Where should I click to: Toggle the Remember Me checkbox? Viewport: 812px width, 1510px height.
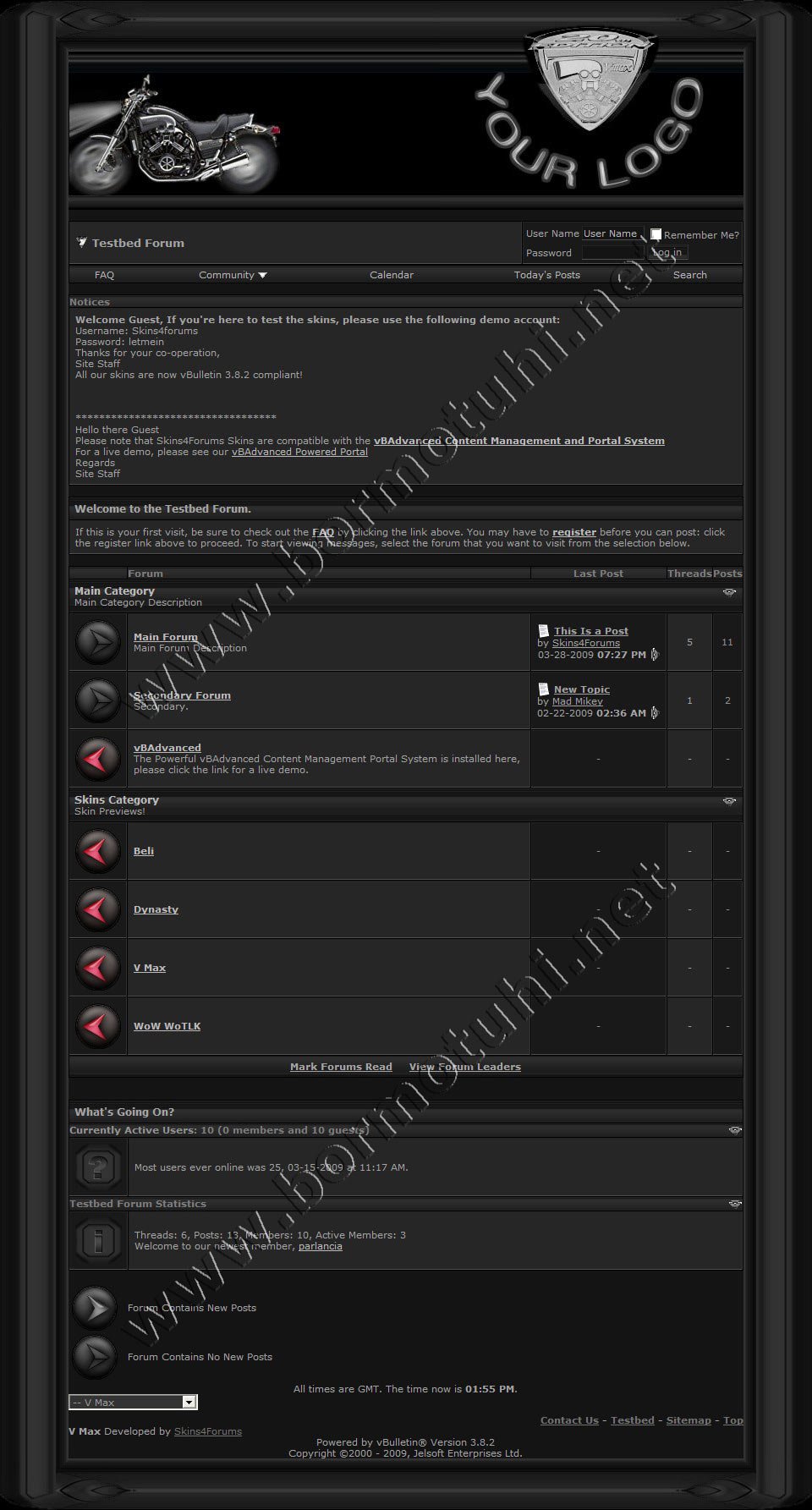656,234
